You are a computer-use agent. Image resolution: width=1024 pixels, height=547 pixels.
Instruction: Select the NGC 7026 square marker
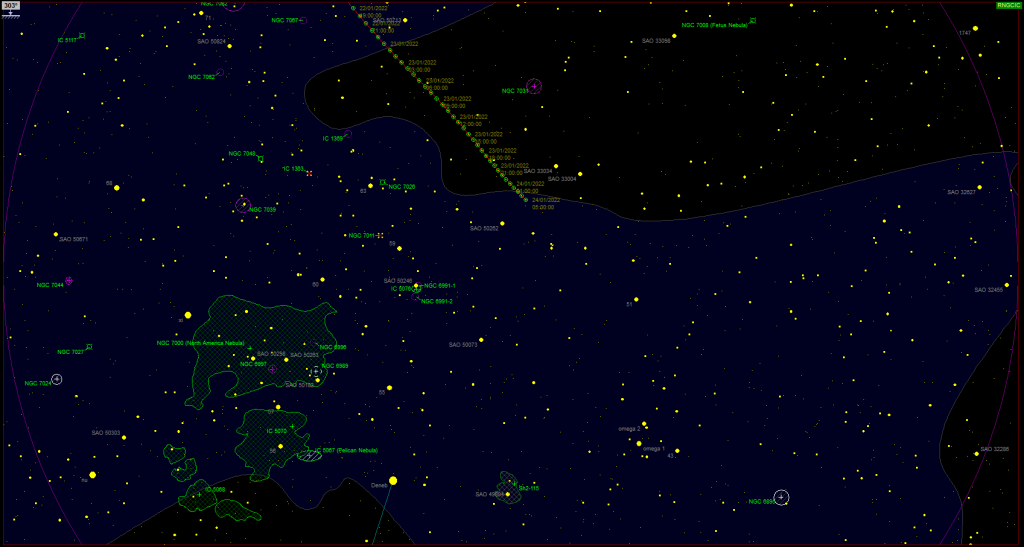point(382,182)
